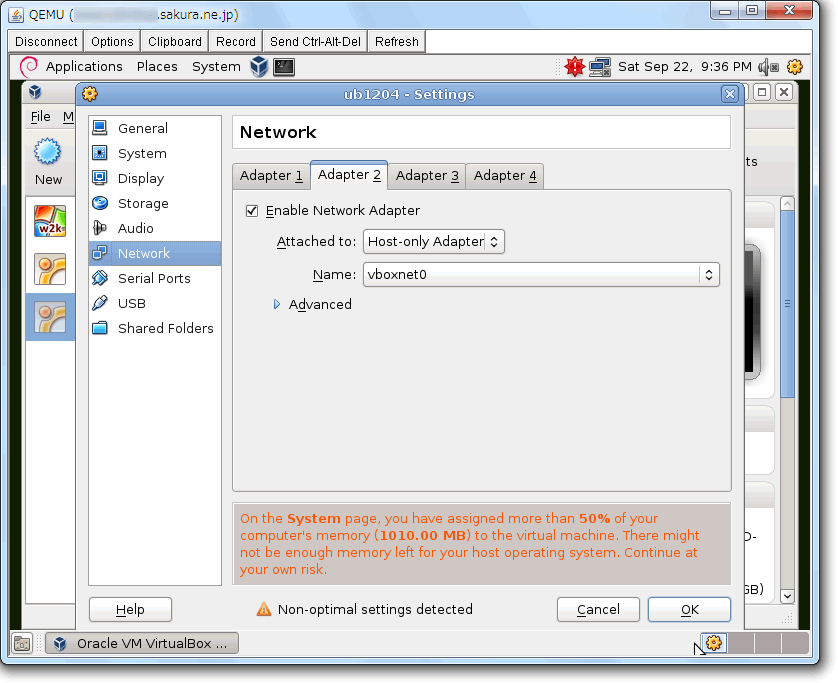Click gear icon in bottom panel
Screen dimensions: 838x683
[715, 642]
